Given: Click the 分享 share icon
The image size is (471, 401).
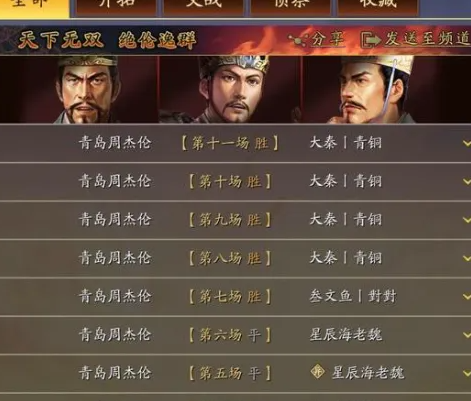Looking at the screenshot, I should pyautogui.click(x=298, y=40).
